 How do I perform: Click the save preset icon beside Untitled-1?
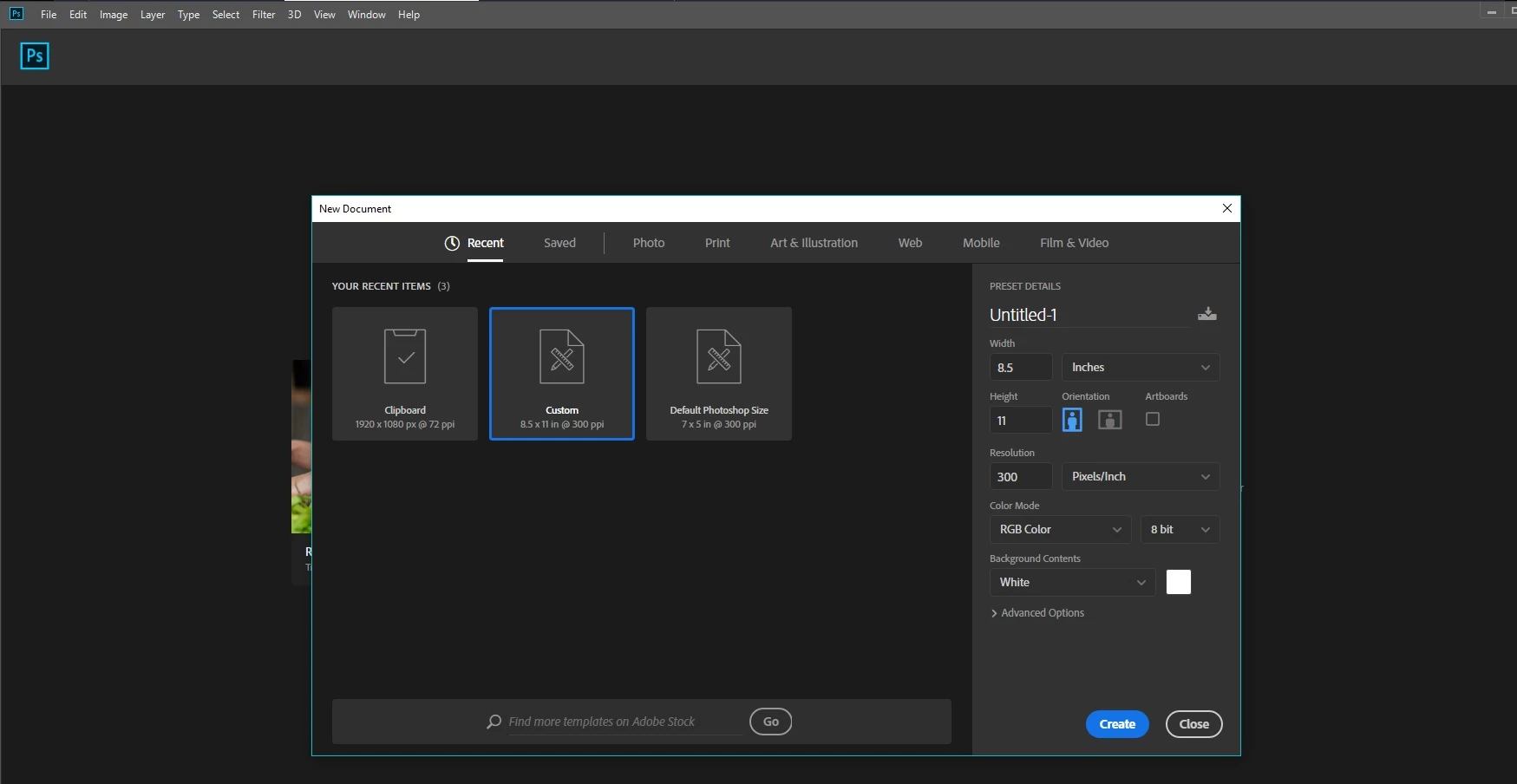coord(1206,314)
